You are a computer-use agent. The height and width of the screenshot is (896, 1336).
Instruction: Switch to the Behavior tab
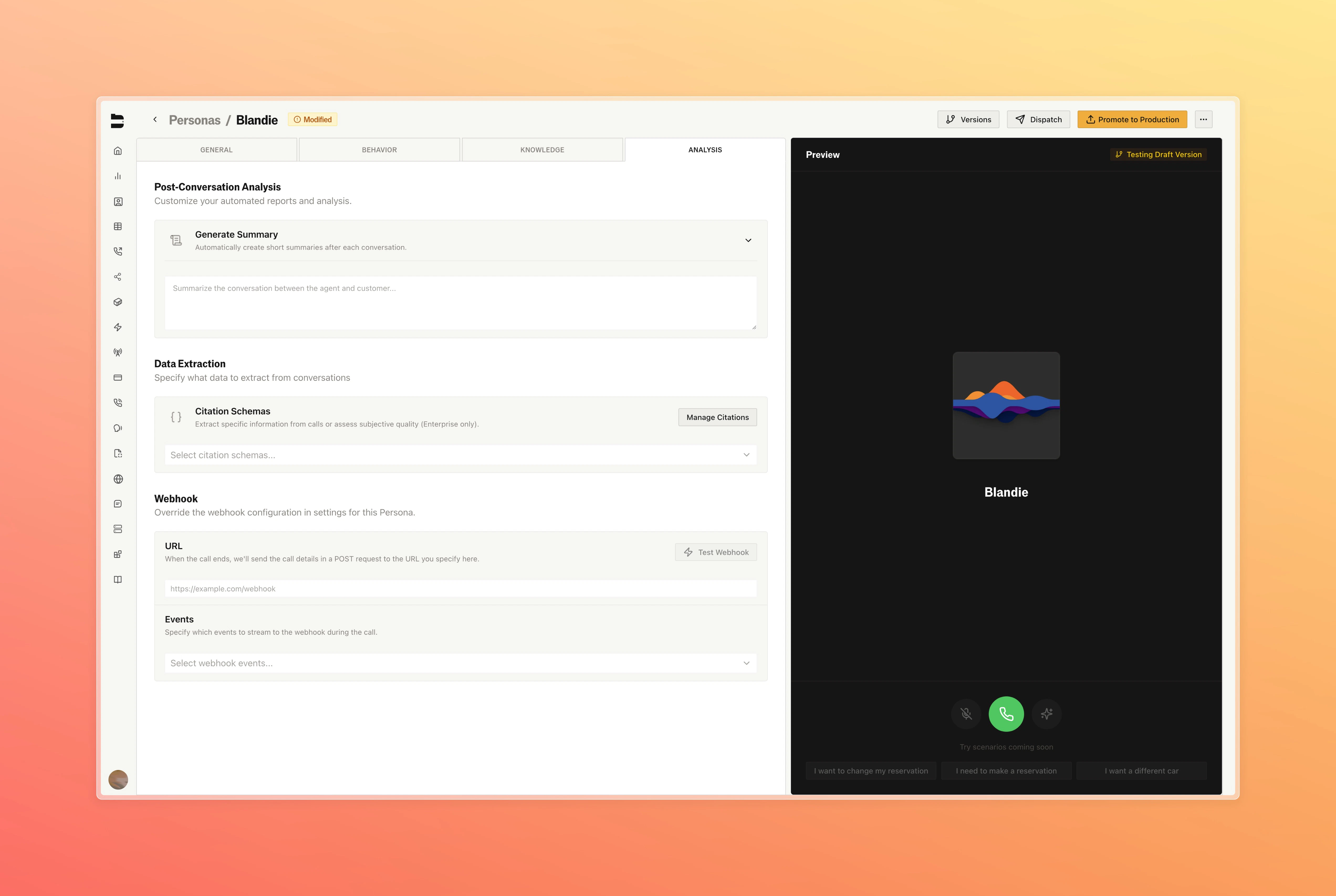click(x=379, y=150)
